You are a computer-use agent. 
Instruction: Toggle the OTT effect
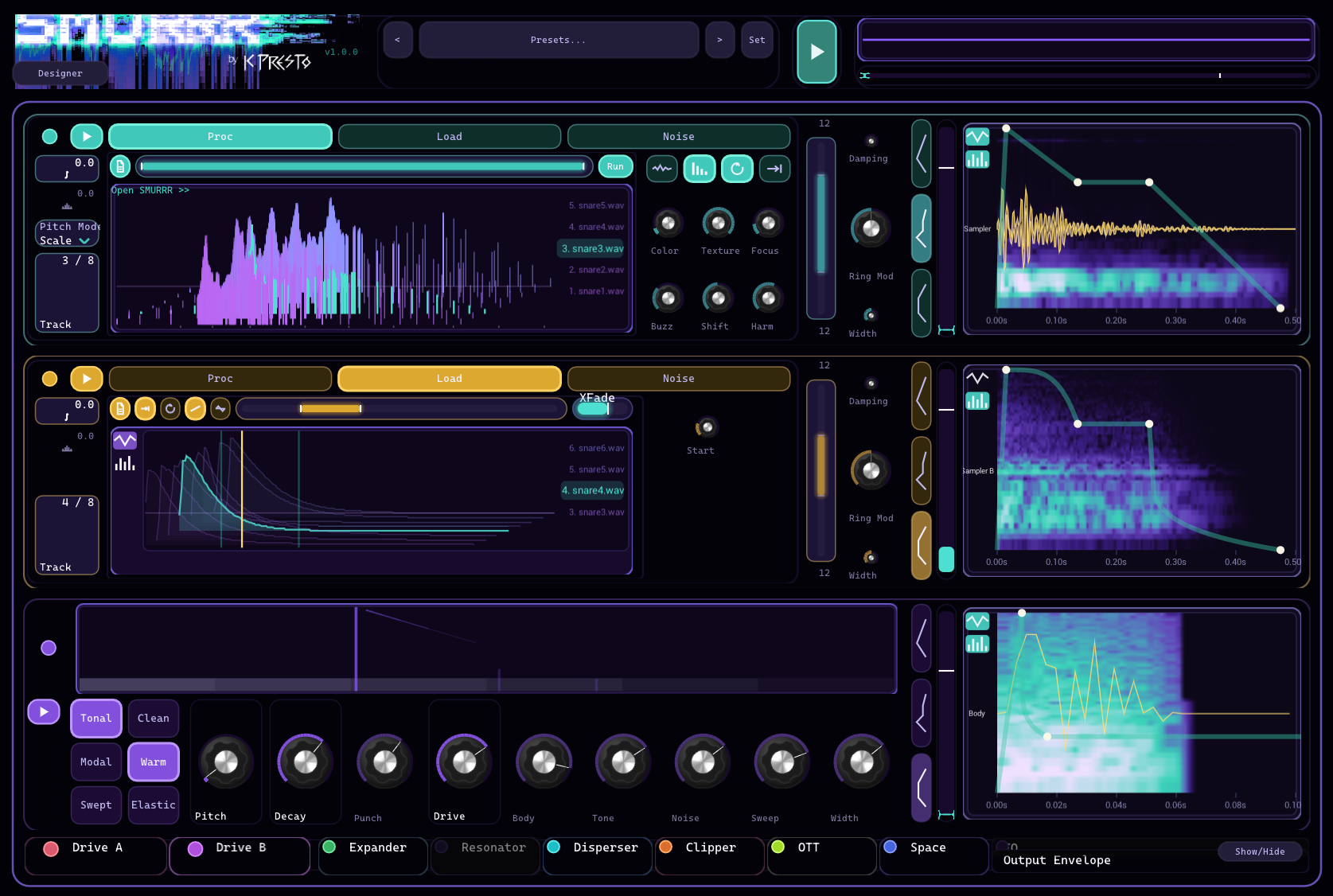click(778, 847)
